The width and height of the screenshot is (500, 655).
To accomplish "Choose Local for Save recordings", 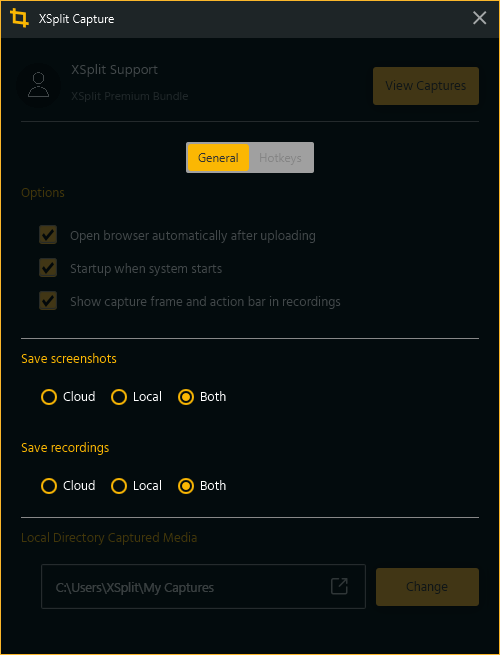I will tap(119, 486).
